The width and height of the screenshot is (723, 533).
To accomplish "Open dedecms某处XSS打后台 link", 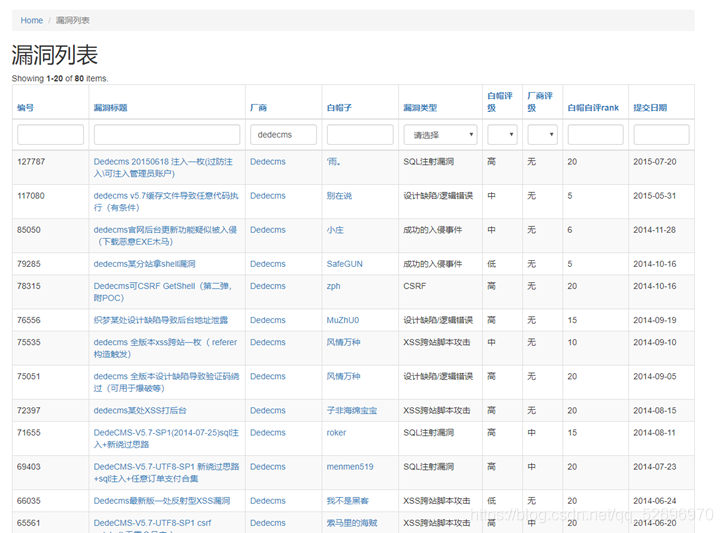I will (x=140, y=410).
